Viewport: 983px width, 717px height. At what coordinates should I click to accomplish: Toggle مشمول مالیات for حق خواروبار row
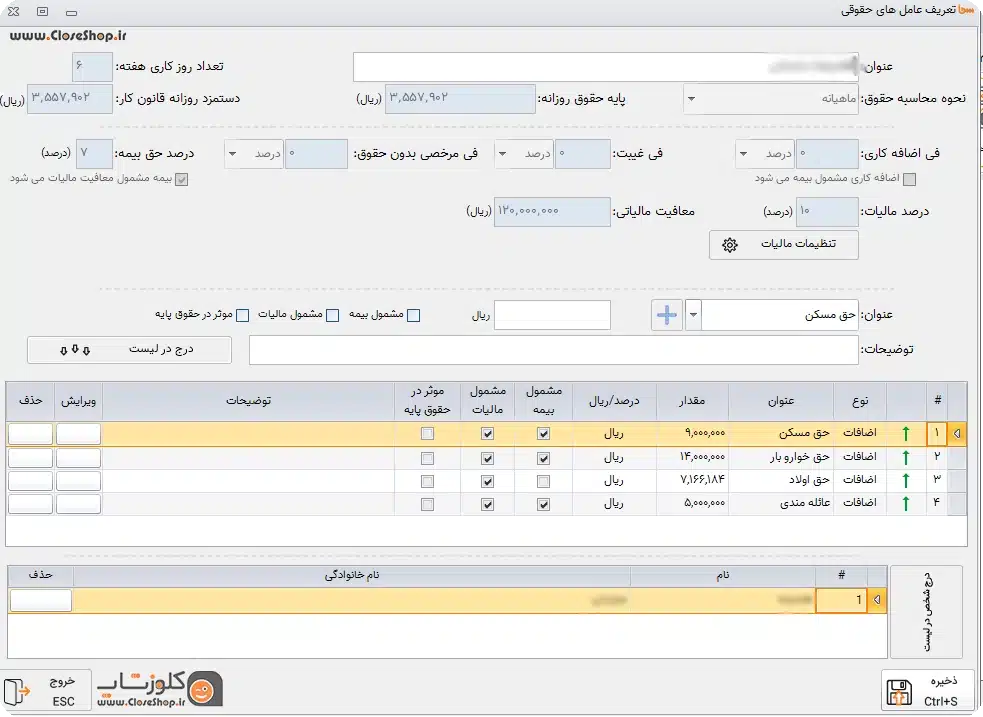tap(487, 459)
